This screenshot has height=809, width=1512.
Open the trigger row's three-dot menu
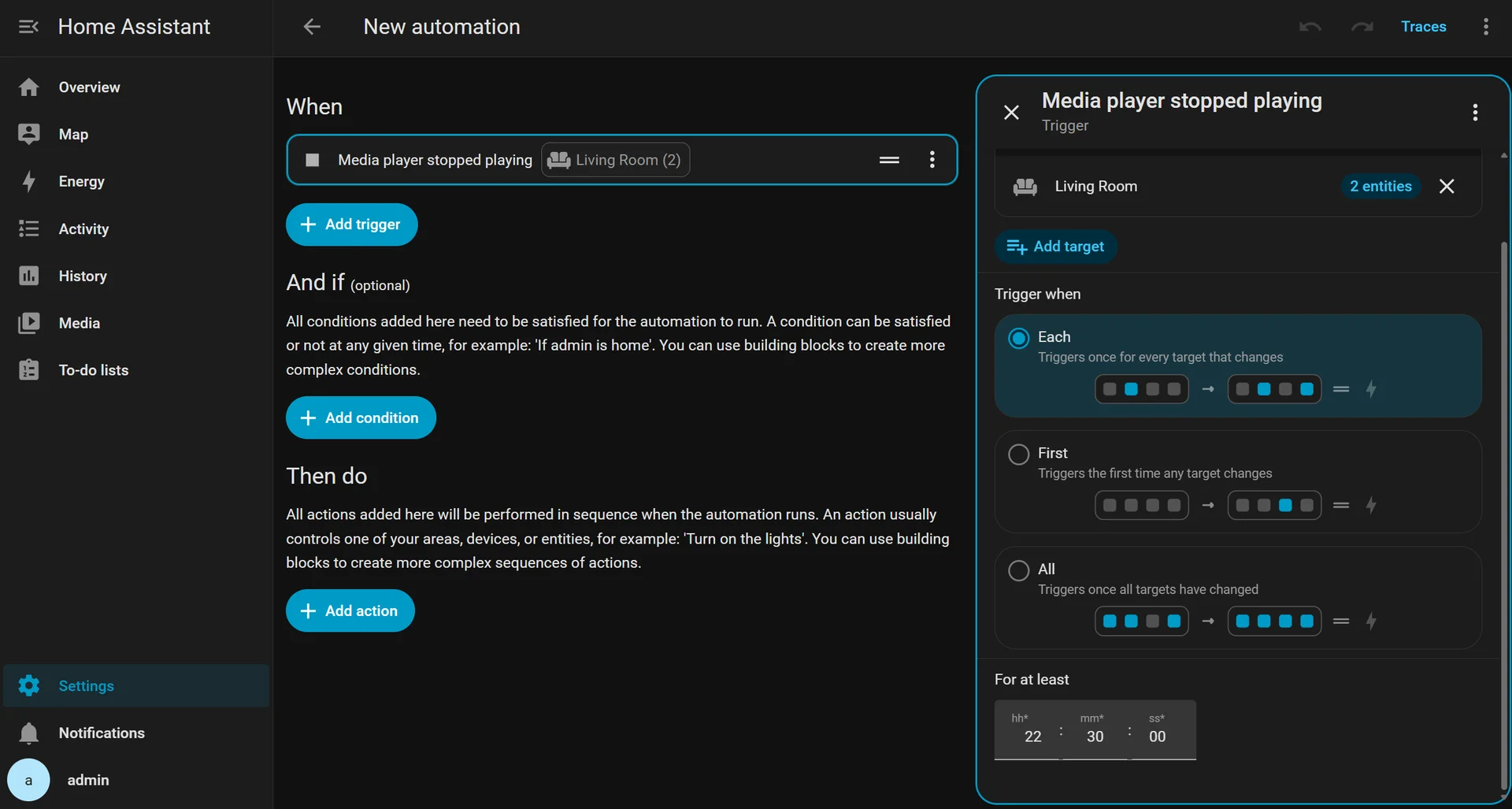pyautogui.click(x=932, y=160)
